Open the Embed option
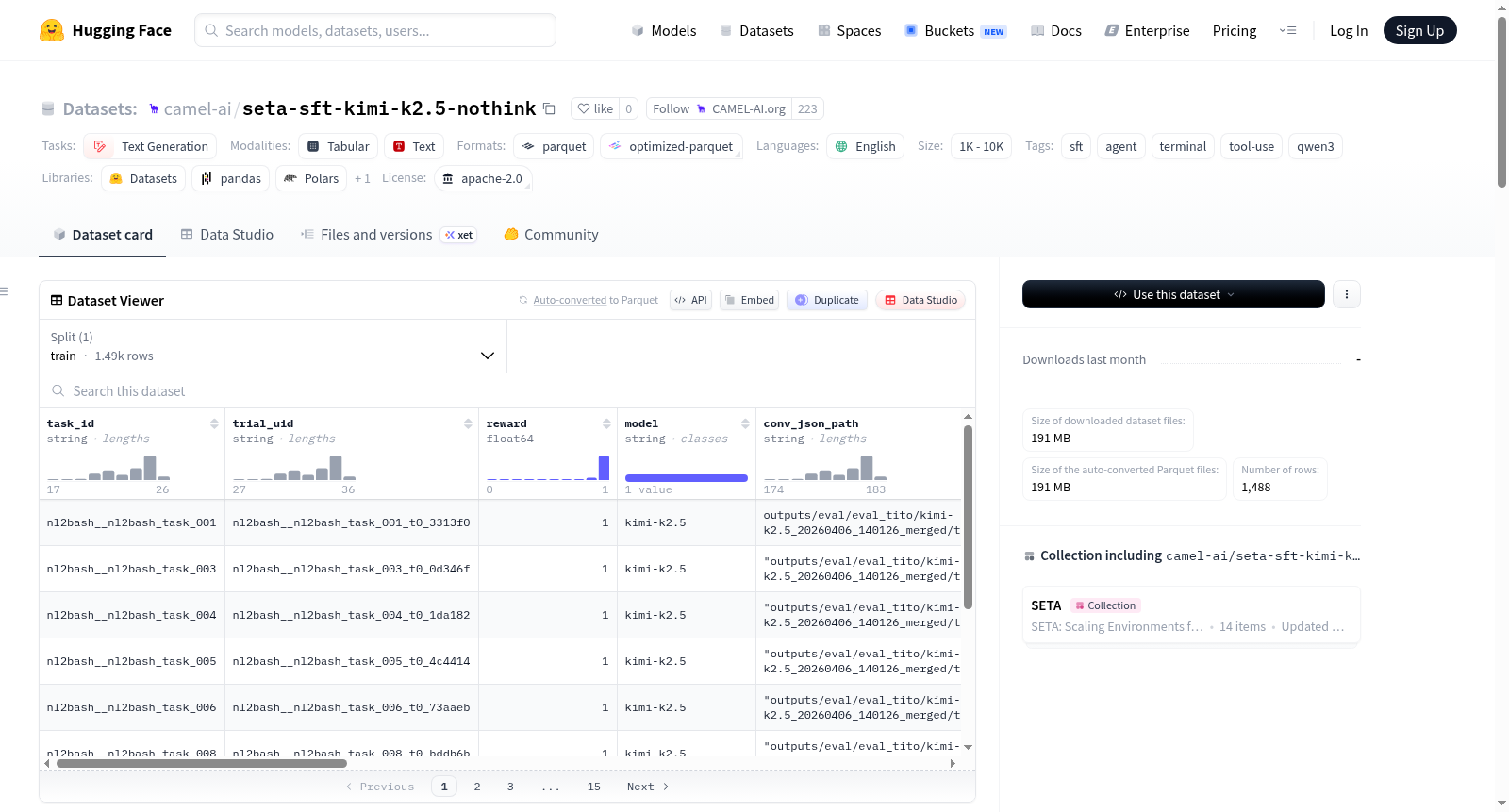This screenshot has width=1509, height=812. [x=749, y=300]
